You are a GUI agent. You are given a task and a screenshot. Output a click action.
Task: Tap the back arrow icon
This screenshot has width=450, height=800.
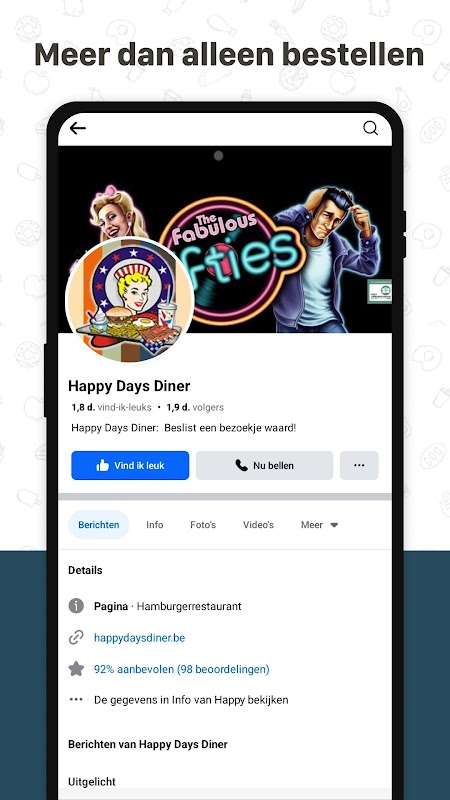click(x=78, y=128)
